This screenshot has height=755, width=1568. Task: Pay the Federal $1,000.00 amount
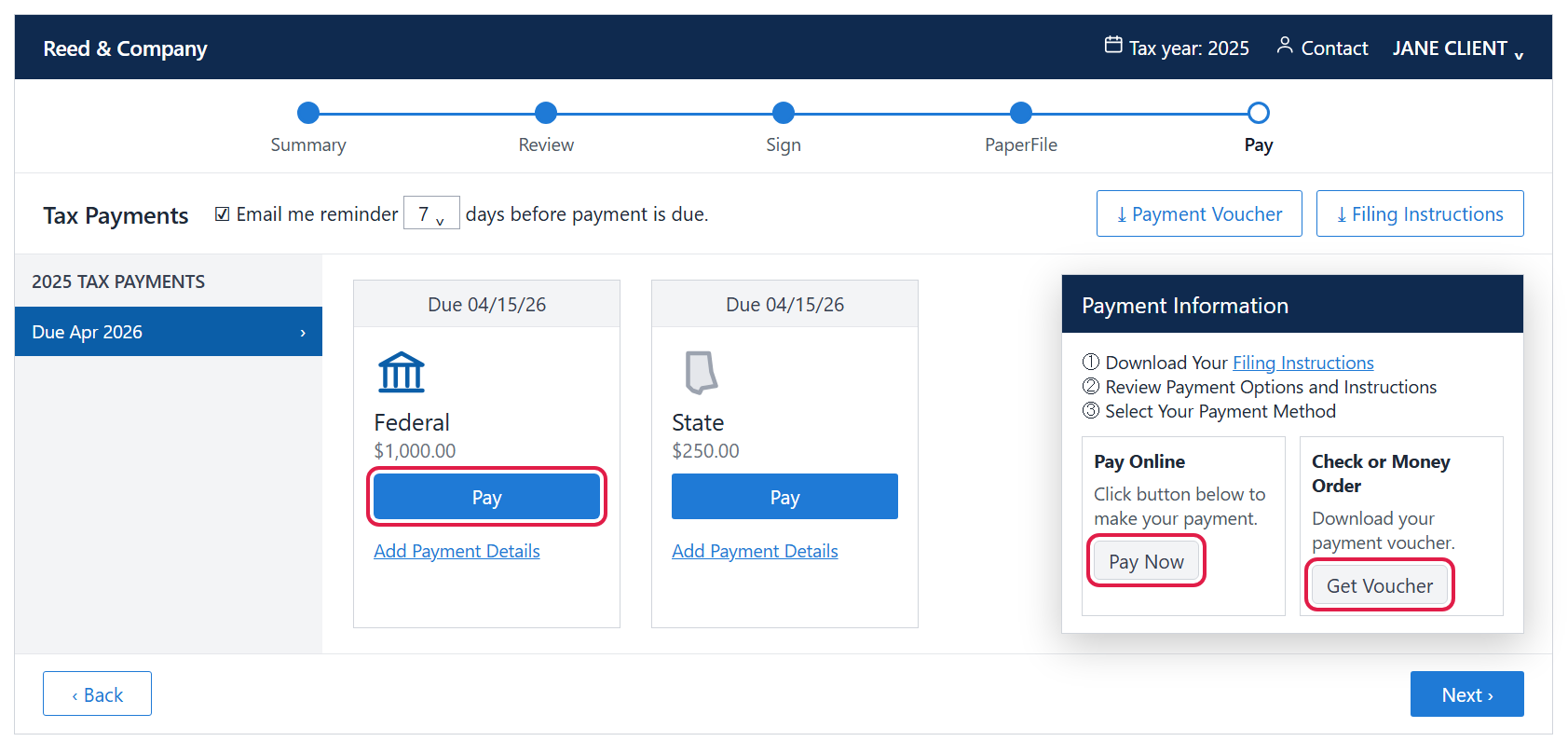click(486, 497)
